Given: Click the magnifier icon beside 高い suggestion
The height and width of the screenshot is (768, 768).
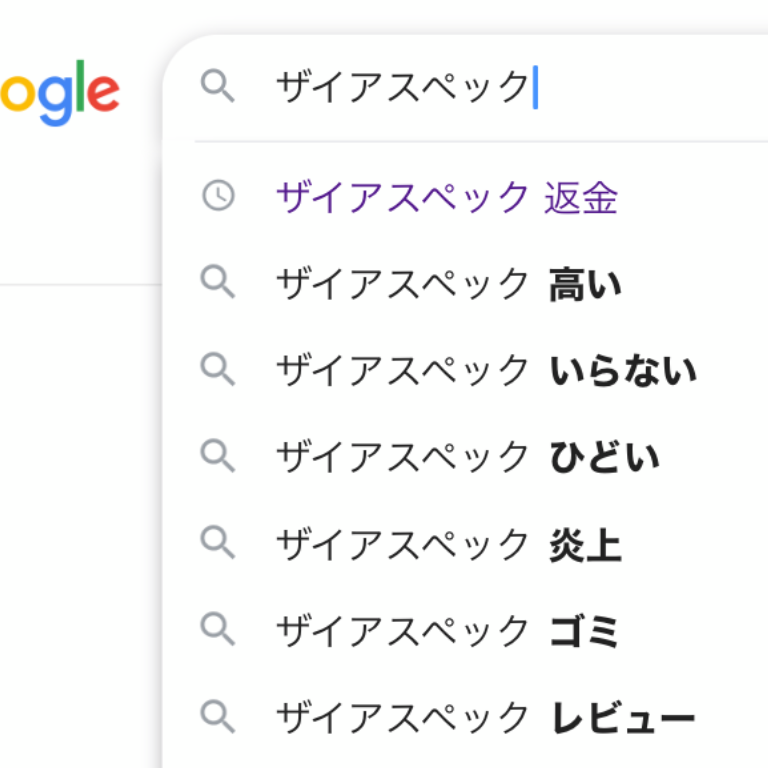Looking at the screenshot, I should [x=218, y=282].
